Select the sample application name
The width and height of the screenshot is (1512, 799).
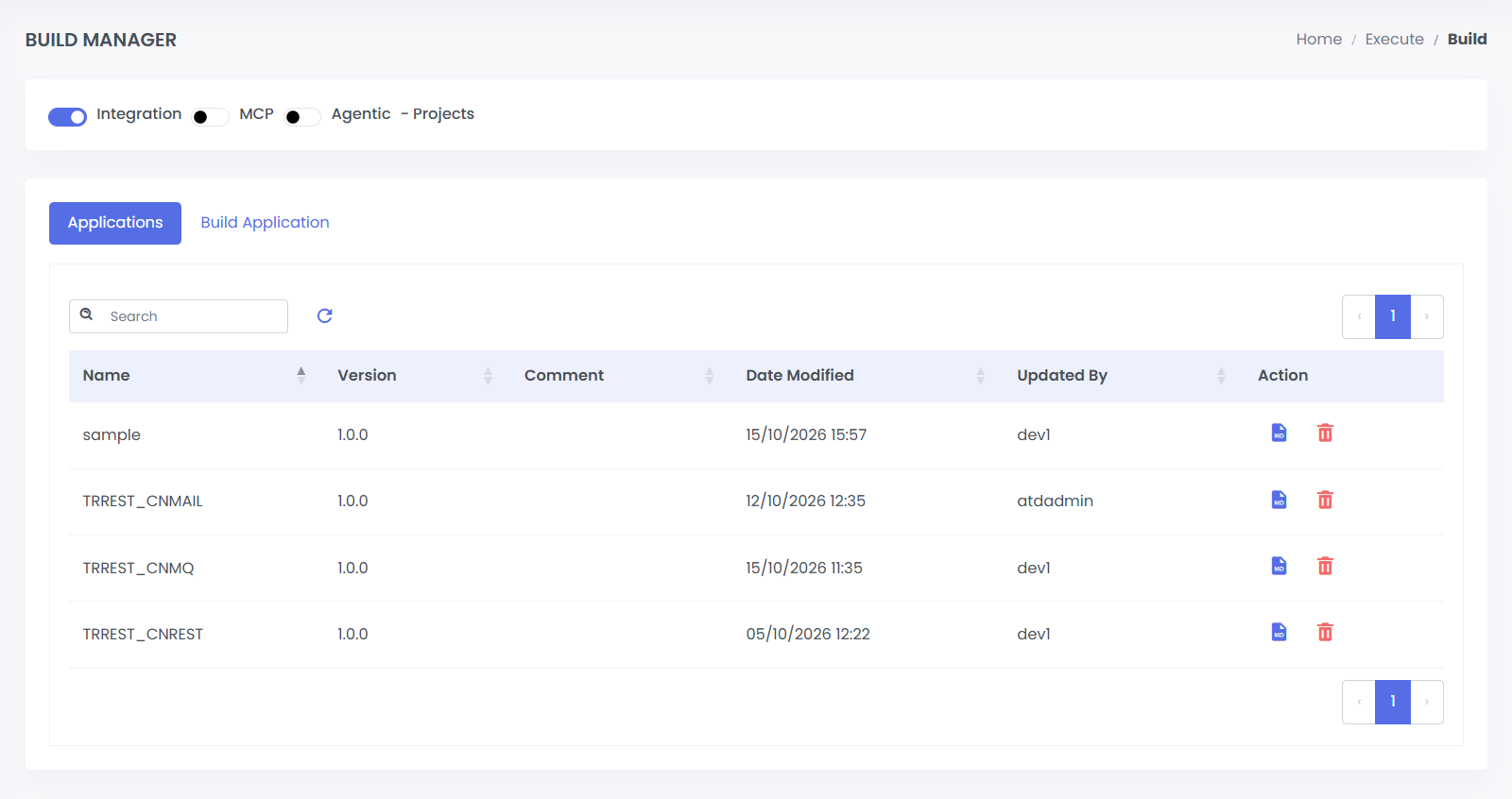[x=112, y=434]
